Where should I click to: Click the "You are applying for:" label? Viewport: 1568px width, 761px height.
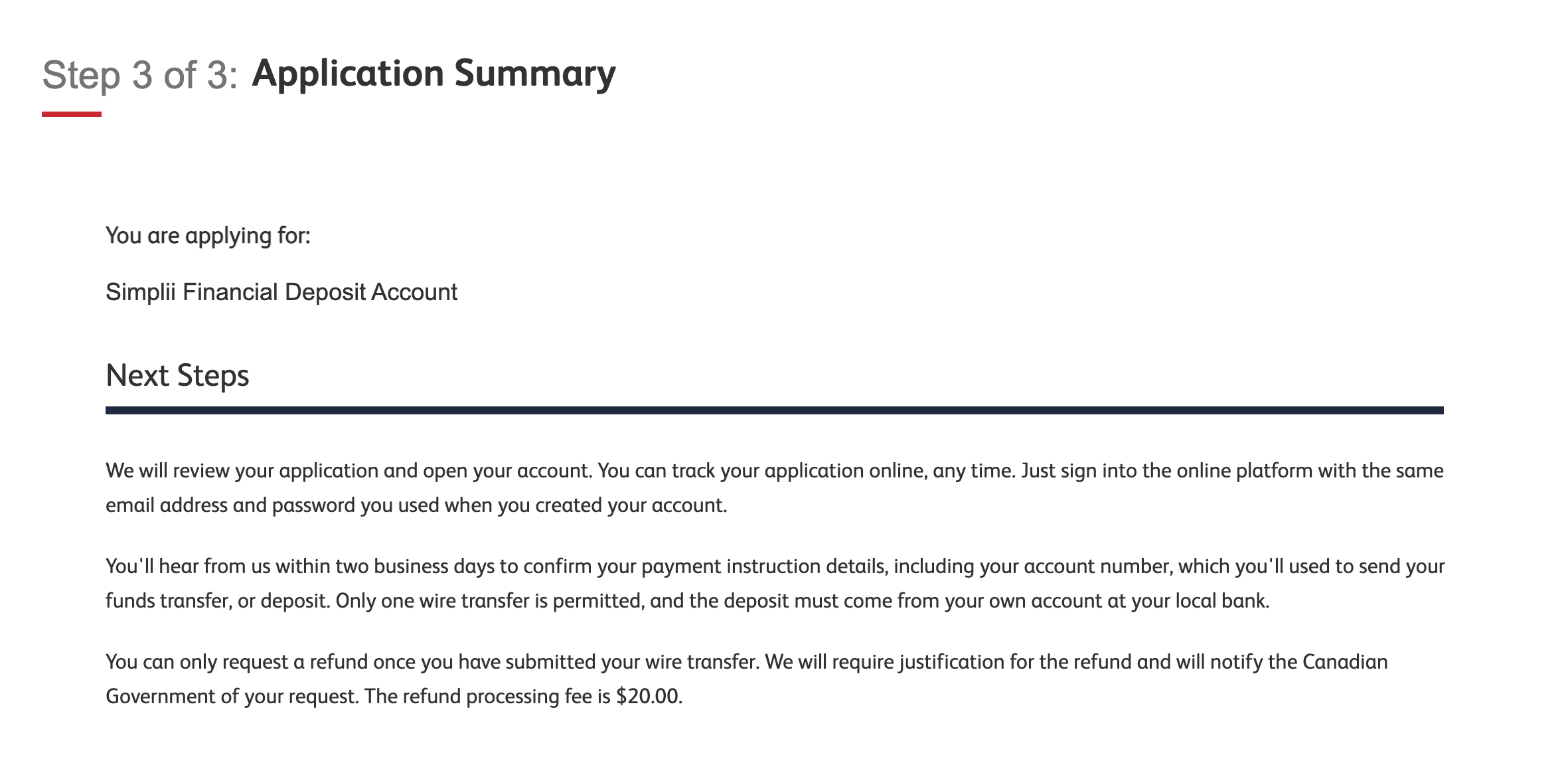[208, 236]
